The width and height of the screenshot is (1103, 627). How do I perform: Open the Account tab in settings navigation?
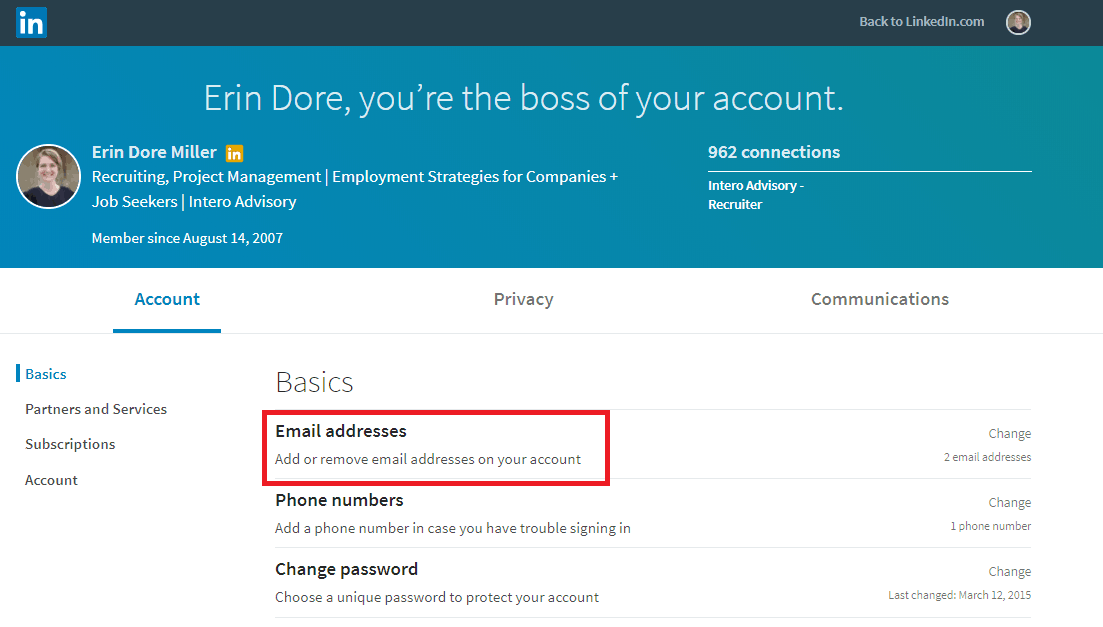click(x=166, y=299)
